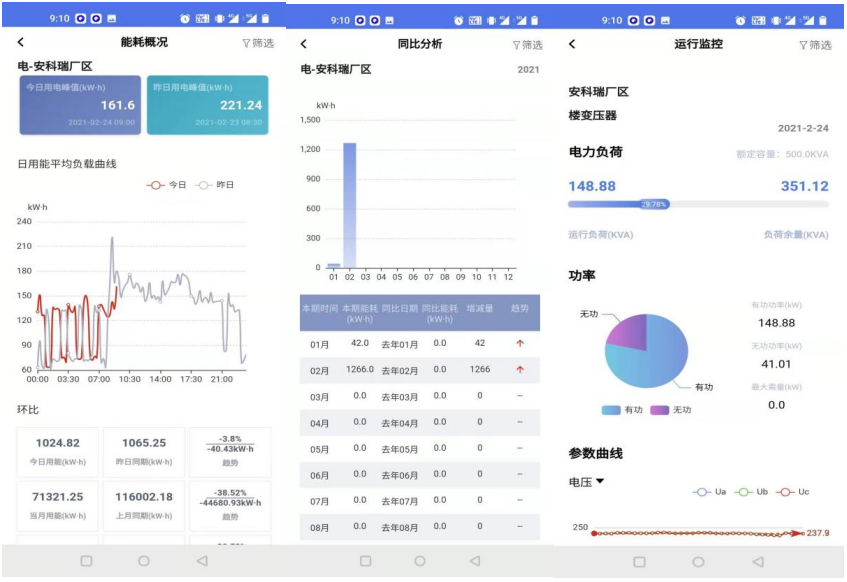Select the 116002.18 上月同期 cell
The image size is (847, 582).
pos(144,506)
